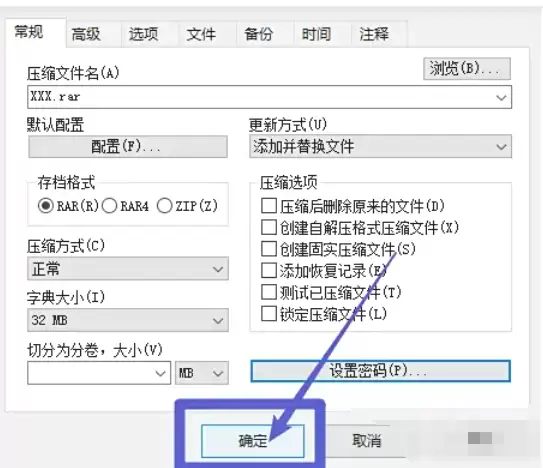Open the MB volume unit dropdown

click(202, 373)
